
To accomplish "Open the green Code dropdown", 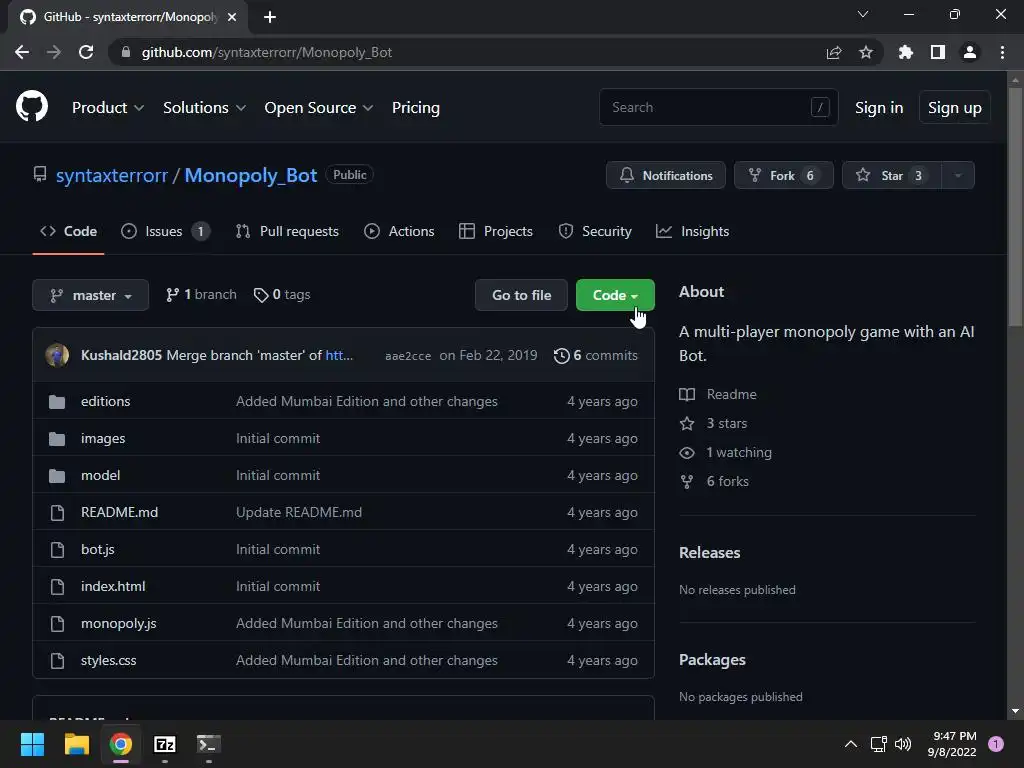I will point(615,295).
